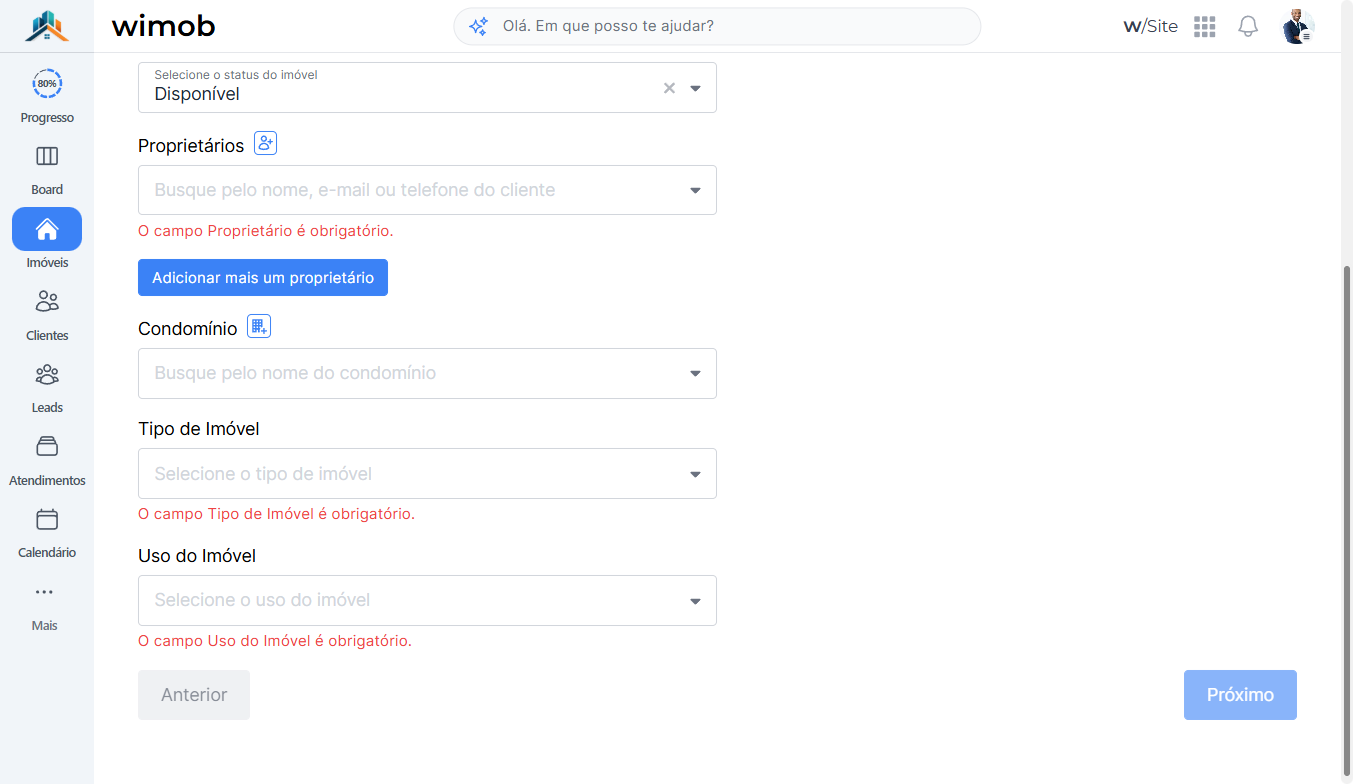Expand the Uso do Imóvel dropdown arrow
Viewport: 1353px width, 784px height.
coord(696,601)
